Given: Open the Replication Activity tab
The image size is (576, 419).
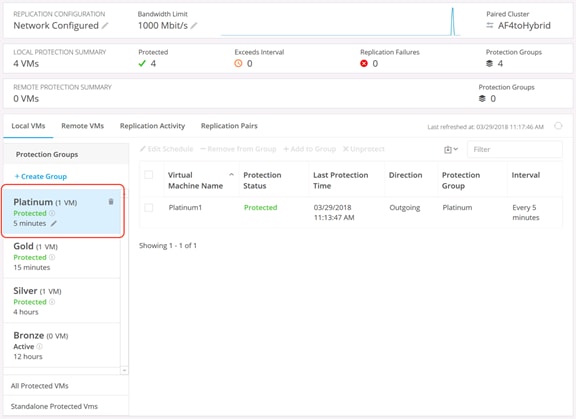Looking at the screenshot, I should click(152, 126).
